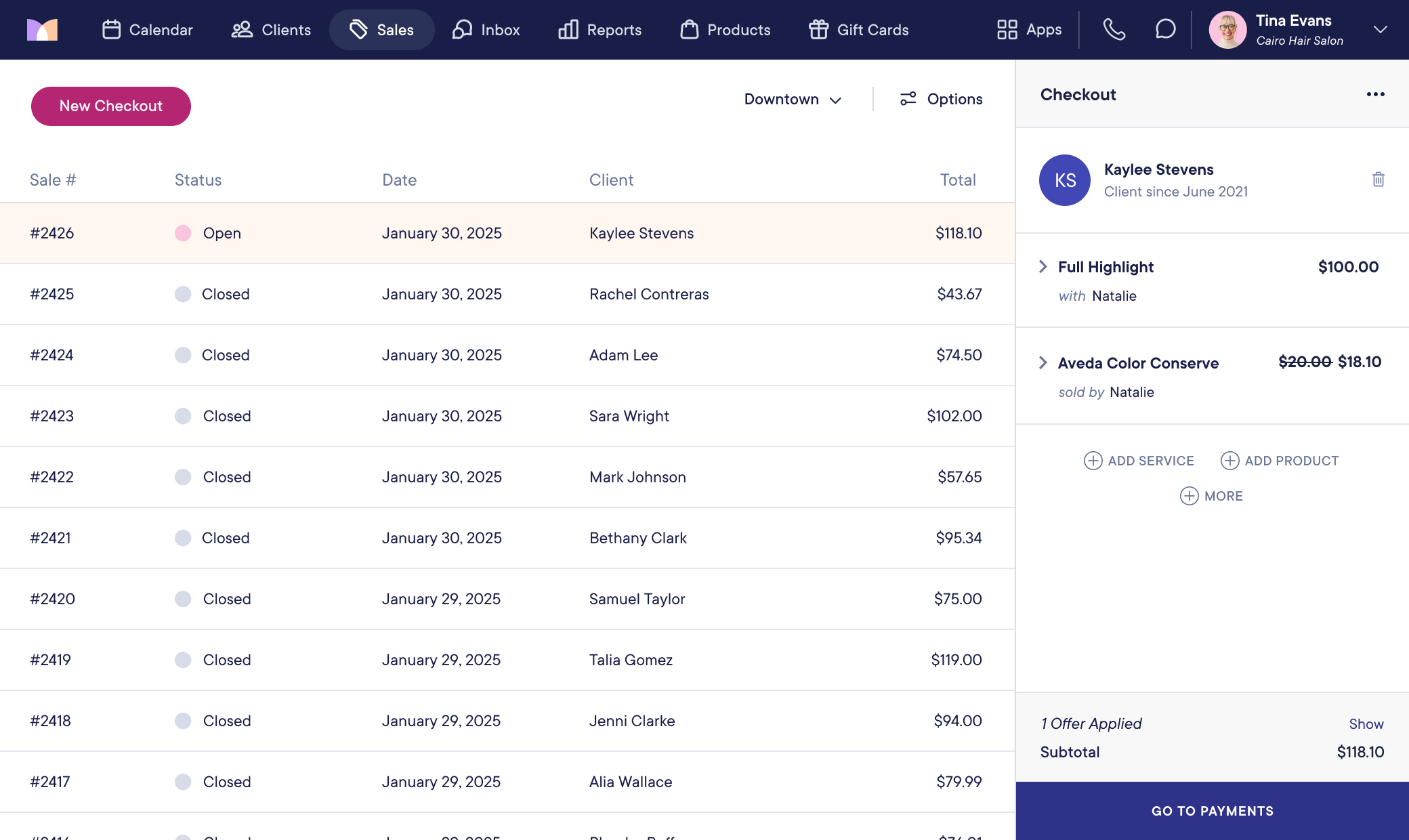The image size is (1409, 840).
Task: Click plus icon for Add Service
Action: (x=1093, y=461)
